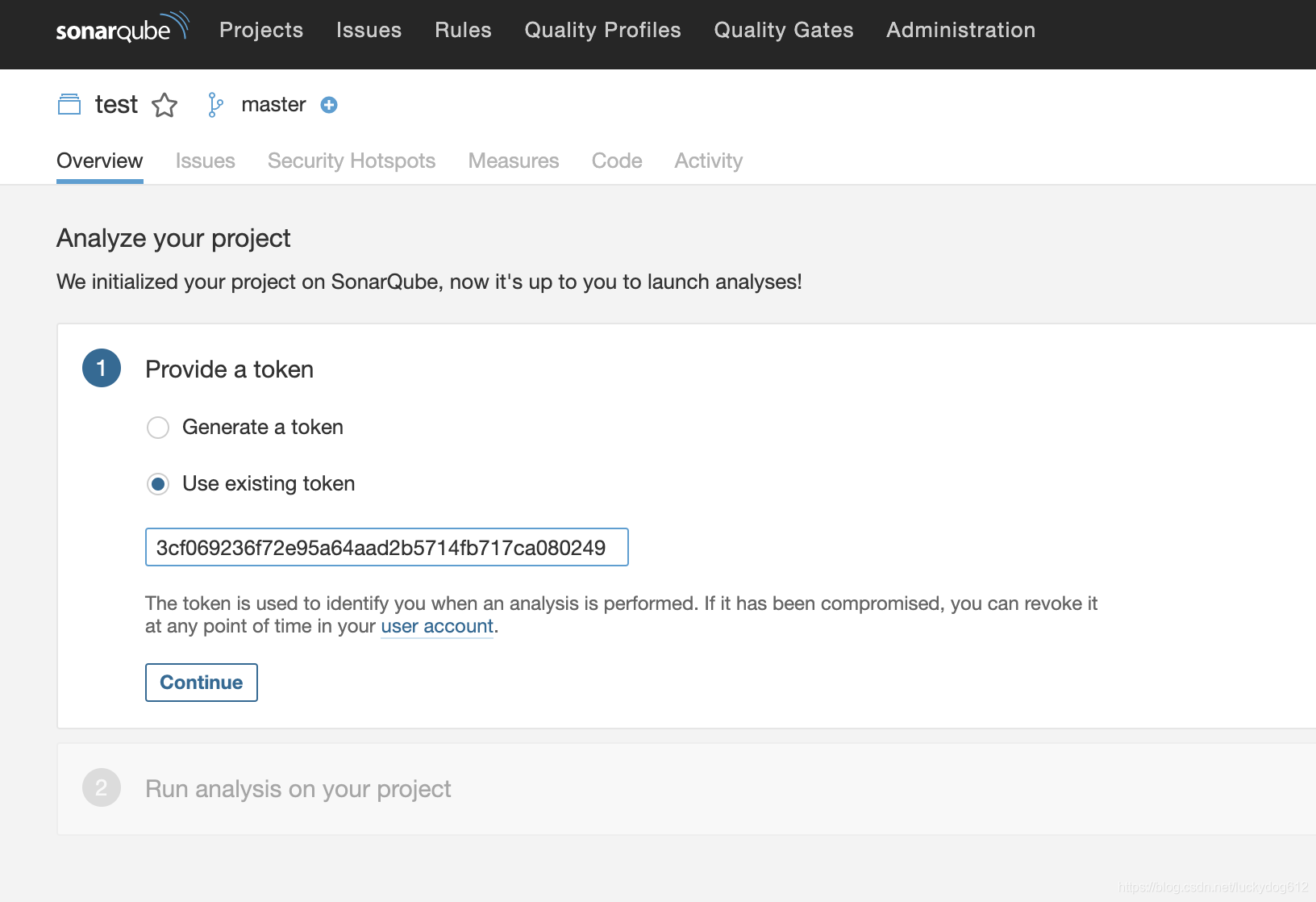Open the Administration menu
1316x902 pixels.
click(960, 30)
